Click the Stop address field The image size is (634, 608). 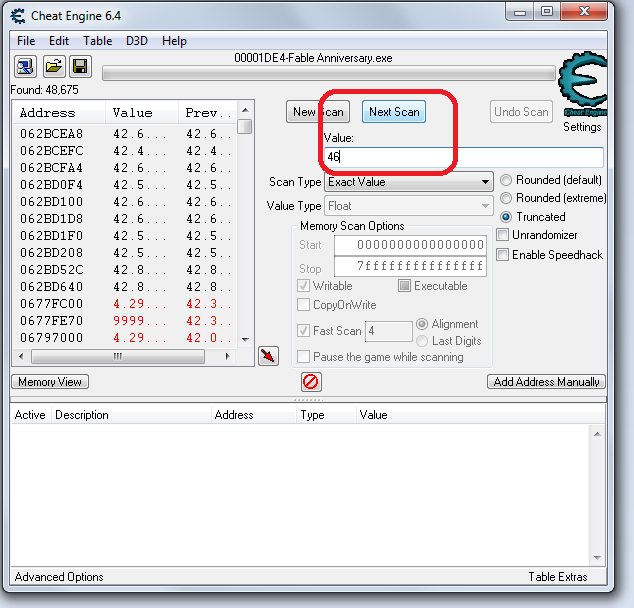(410, 266)
